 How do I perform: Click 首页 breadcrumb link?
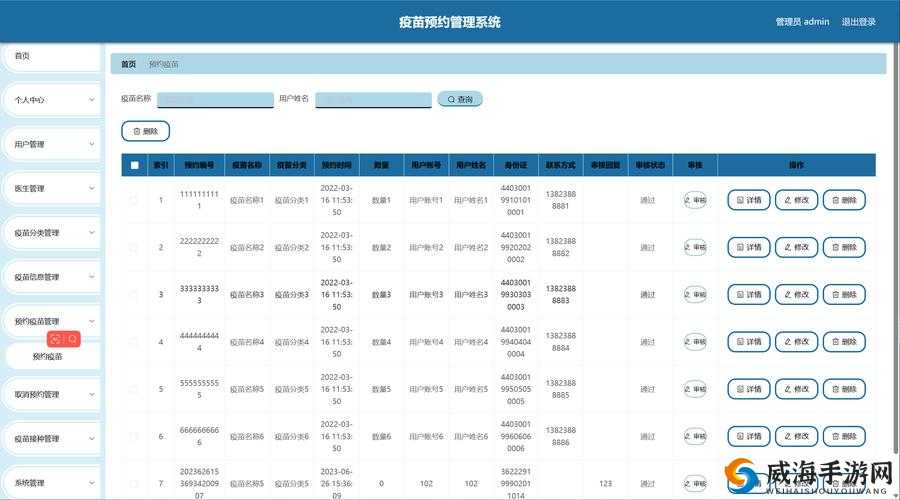click(129, 64)
